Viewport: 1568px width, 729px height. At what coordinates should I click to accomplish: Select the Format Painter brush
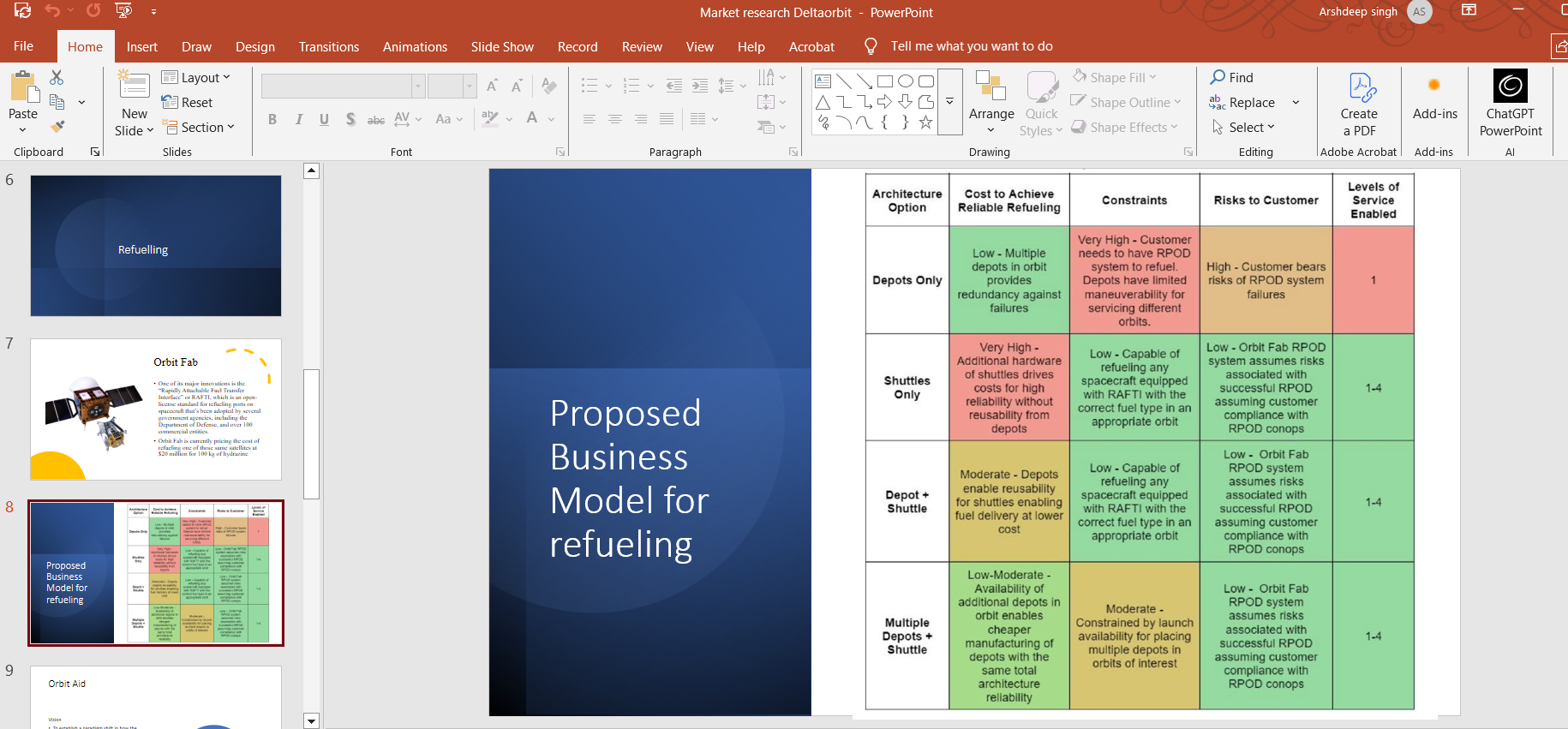click(x=57, y=127)
